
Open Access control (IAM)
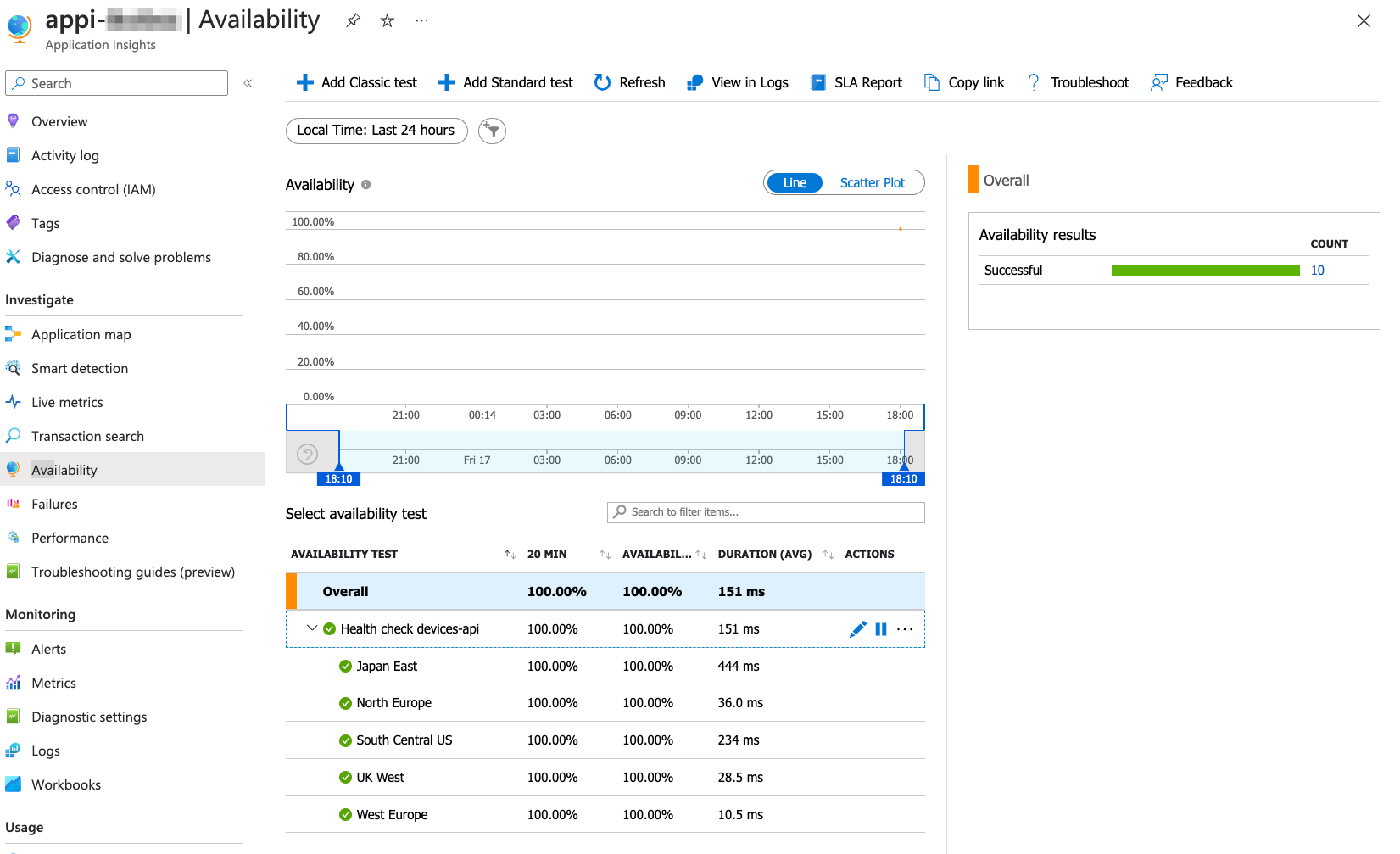[x=93, y=189]
